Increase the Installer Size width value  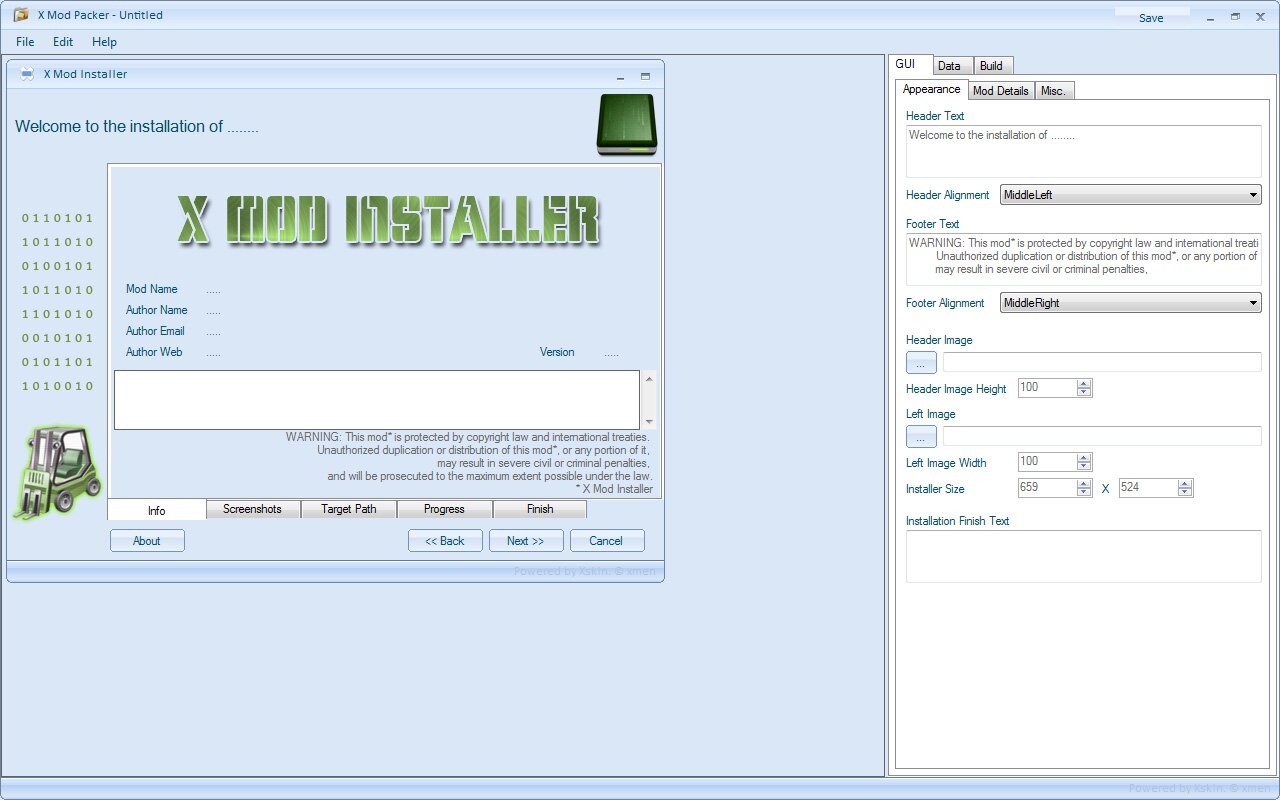(x=1084, y=484)
